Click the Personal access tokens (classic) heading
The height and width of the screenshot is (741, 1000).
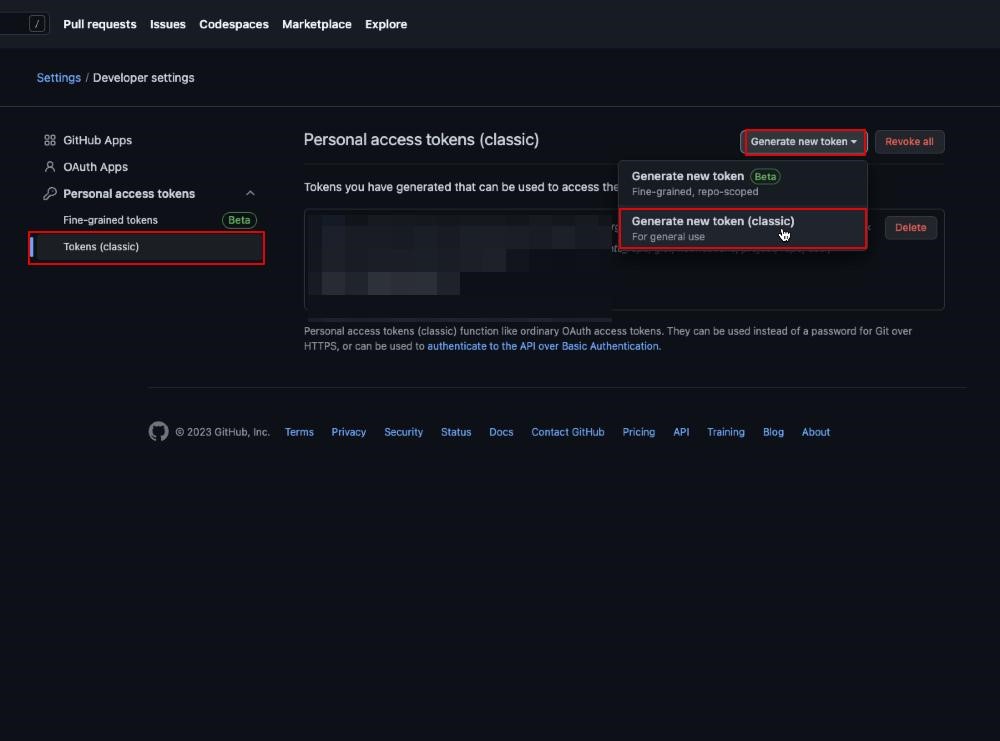pyautogui.click(x=421, y=140)
